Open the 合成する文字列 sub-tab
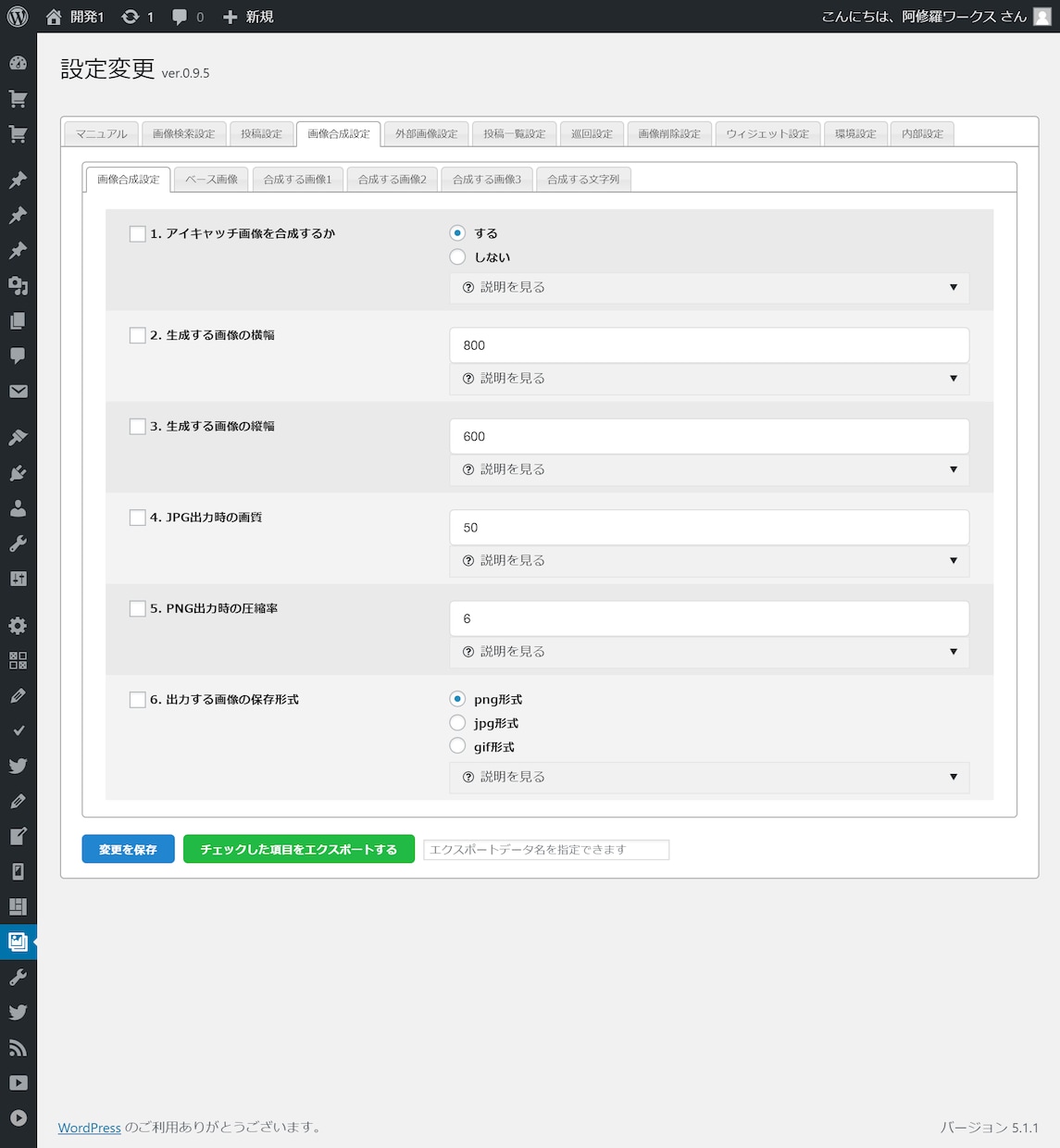 point(583,180)
